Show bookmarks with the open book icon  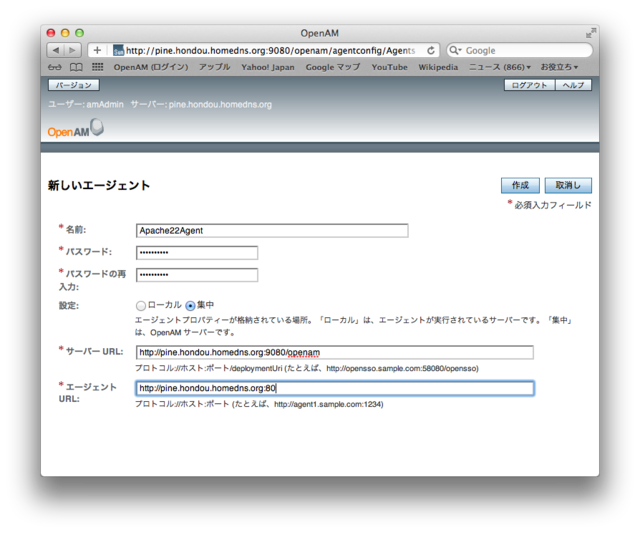(75, 67)
